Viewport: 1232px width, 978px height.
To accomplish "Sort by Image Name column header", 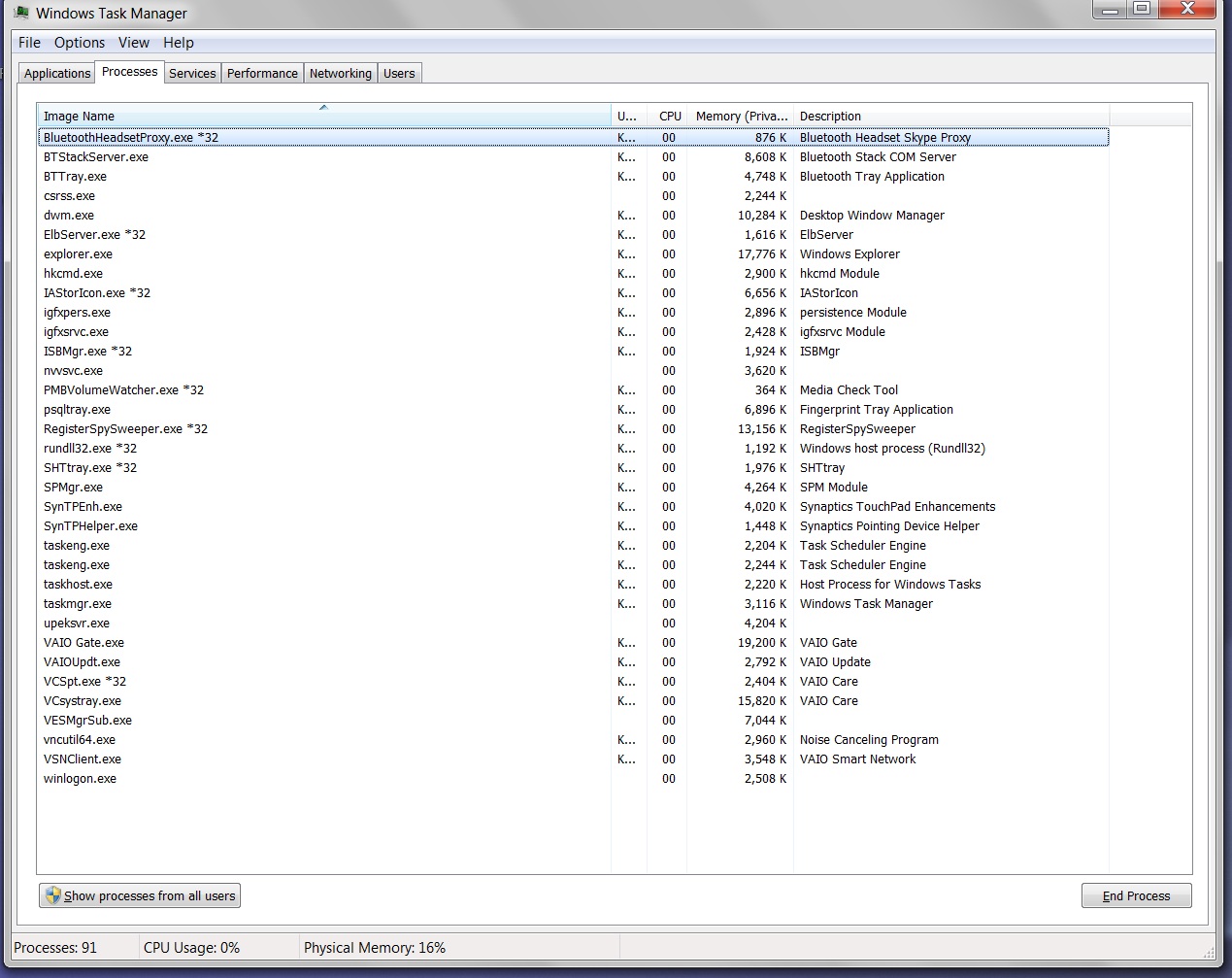I will (324, 116).
